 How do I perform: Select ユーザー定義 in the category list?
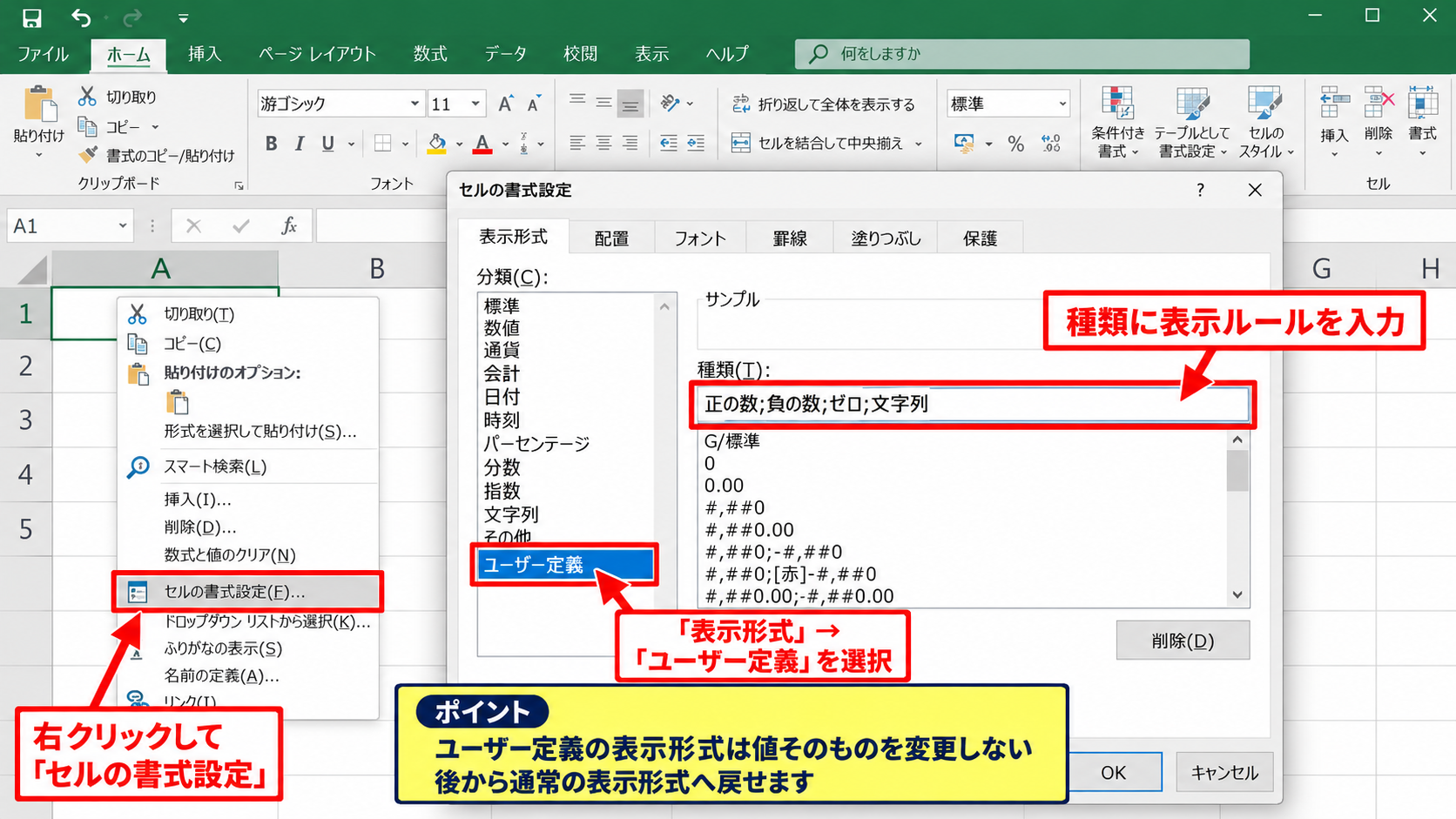(x=564, y=565)
